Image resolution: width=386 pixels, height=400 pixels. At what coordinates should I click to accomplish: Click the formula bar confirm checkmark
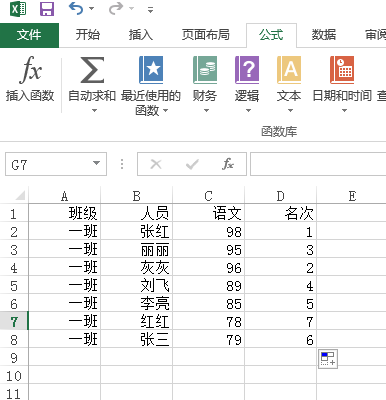[x=192, y=164]
